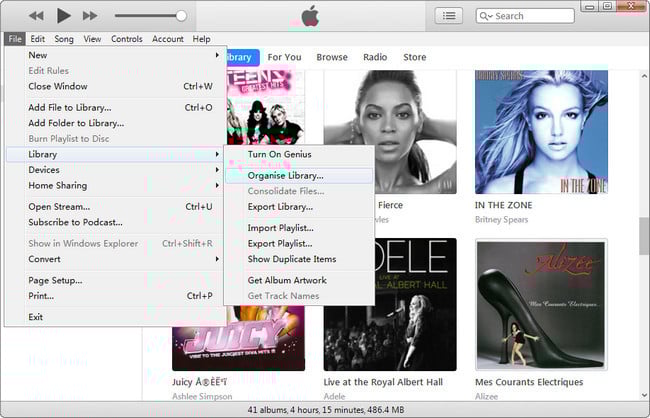
Task: Expand the Library submenu item
Action: [115, 154]
